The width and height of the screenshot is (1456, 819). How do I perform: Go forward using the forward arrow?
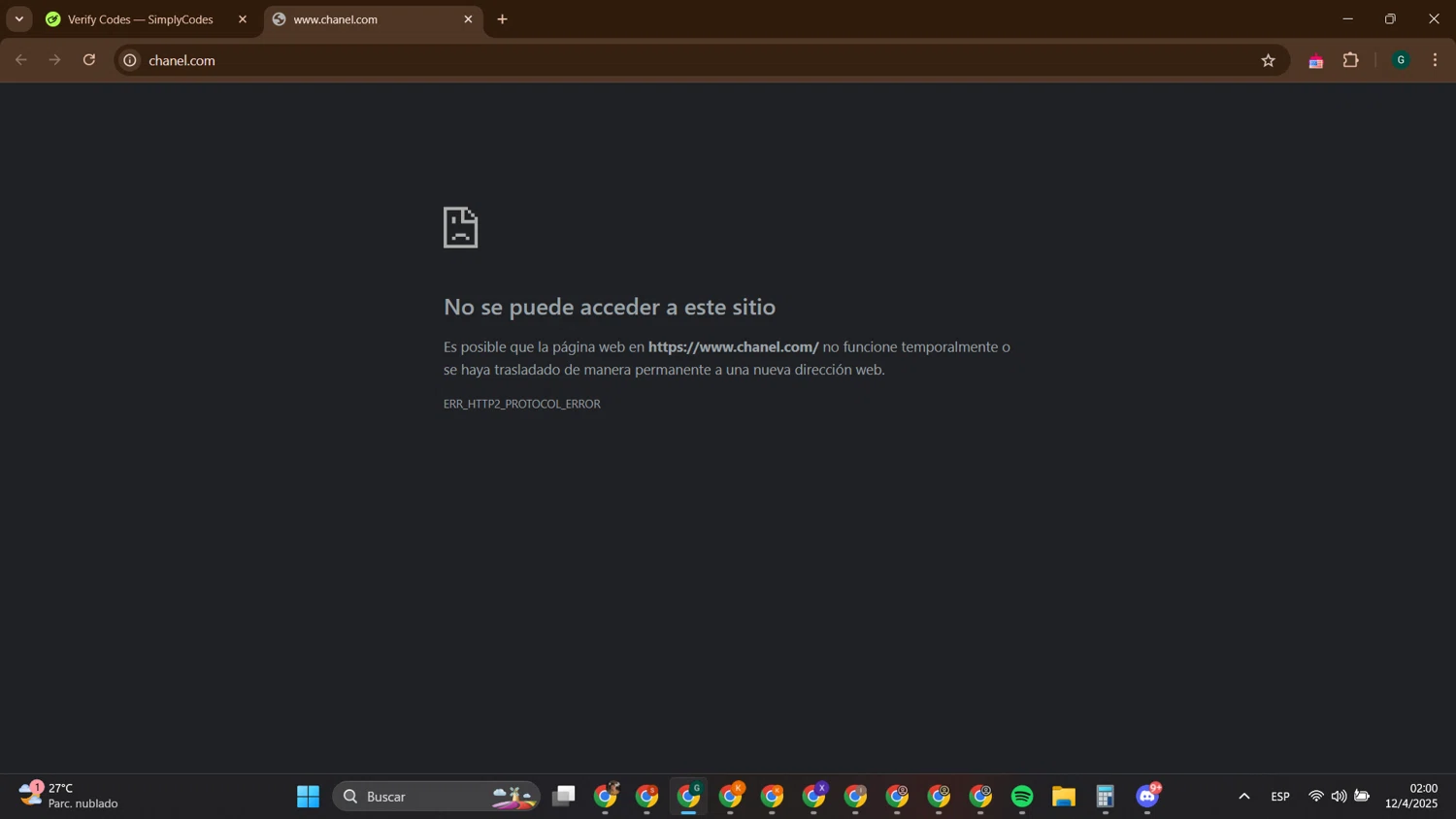(55, 60)
